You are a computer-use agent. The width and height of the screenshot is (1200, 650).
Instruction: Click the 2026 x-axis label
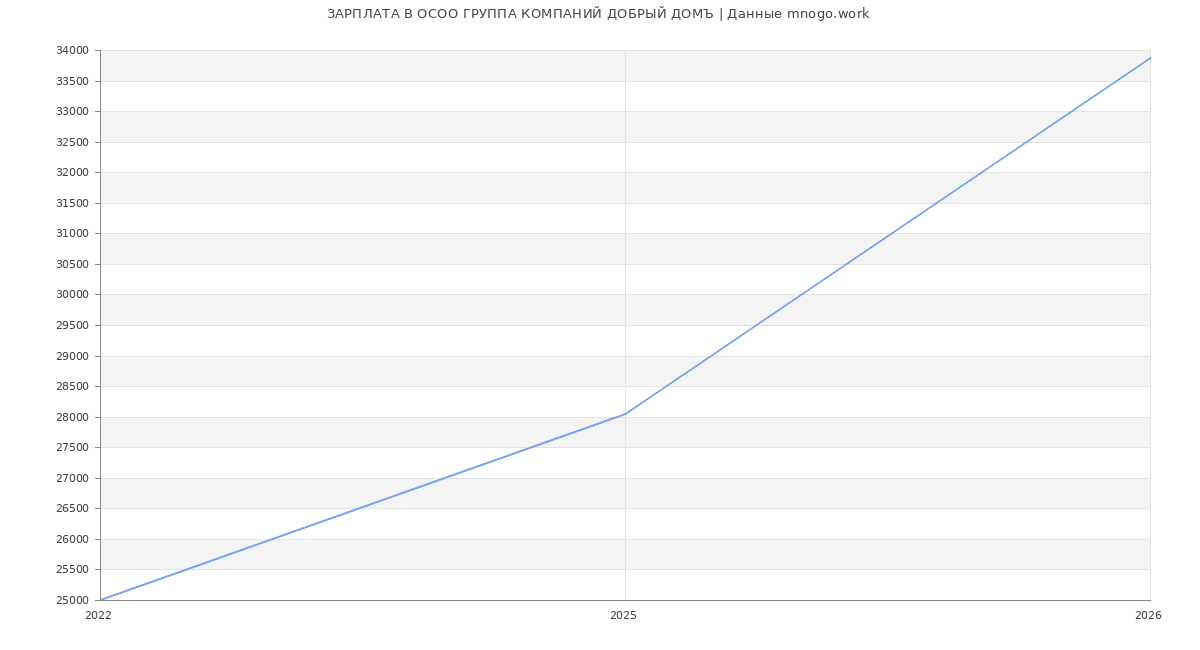coord(1147,616)
